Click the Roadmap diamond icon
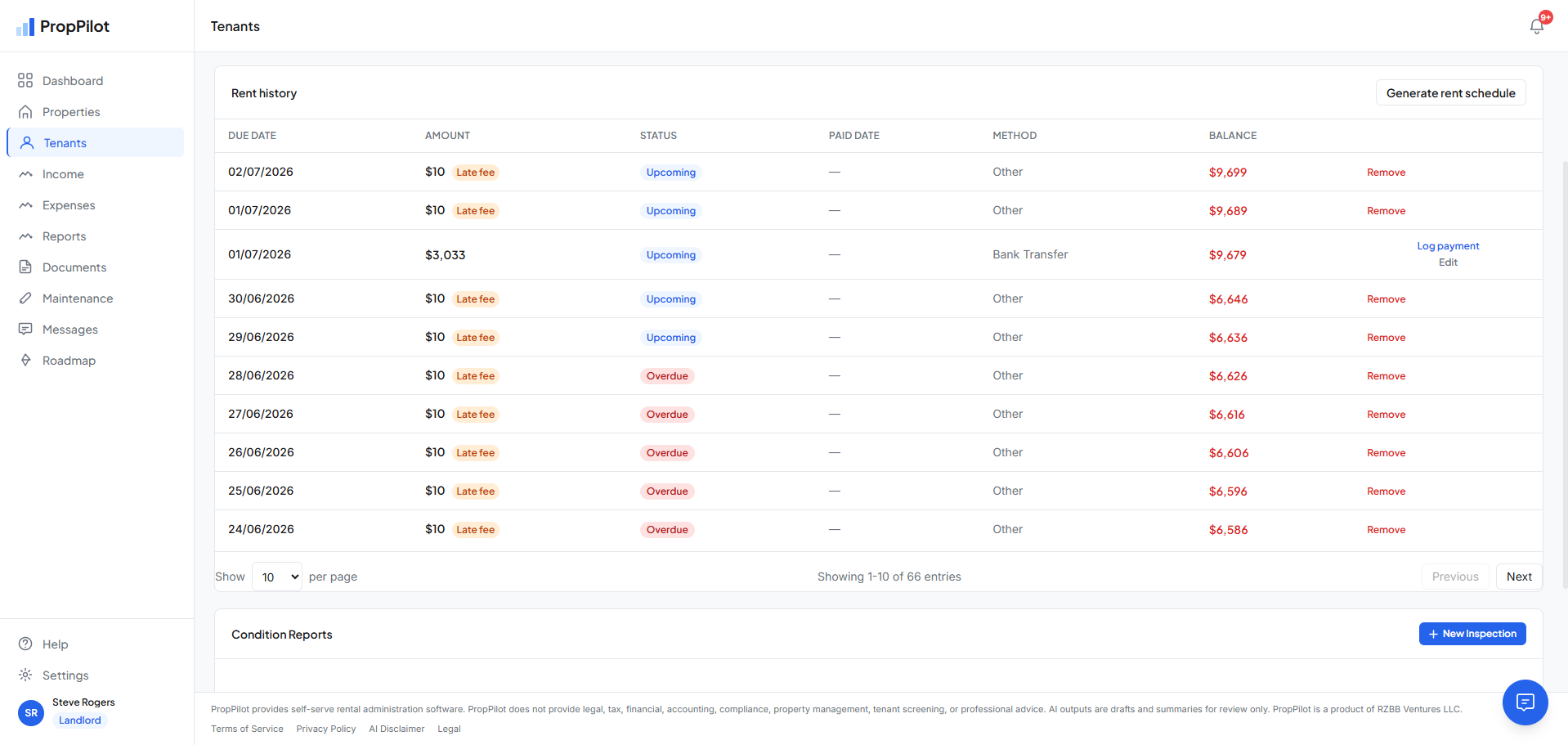This screenshot has height=745, width=1568. click(25, 360)
